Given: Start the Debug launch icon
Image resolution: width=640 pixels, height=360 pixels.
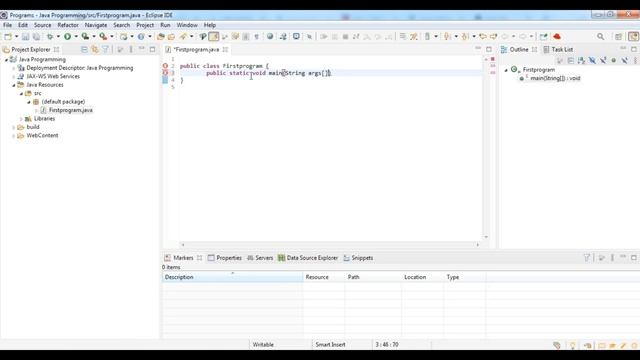Looking at the screenshot, I should 50,37.
